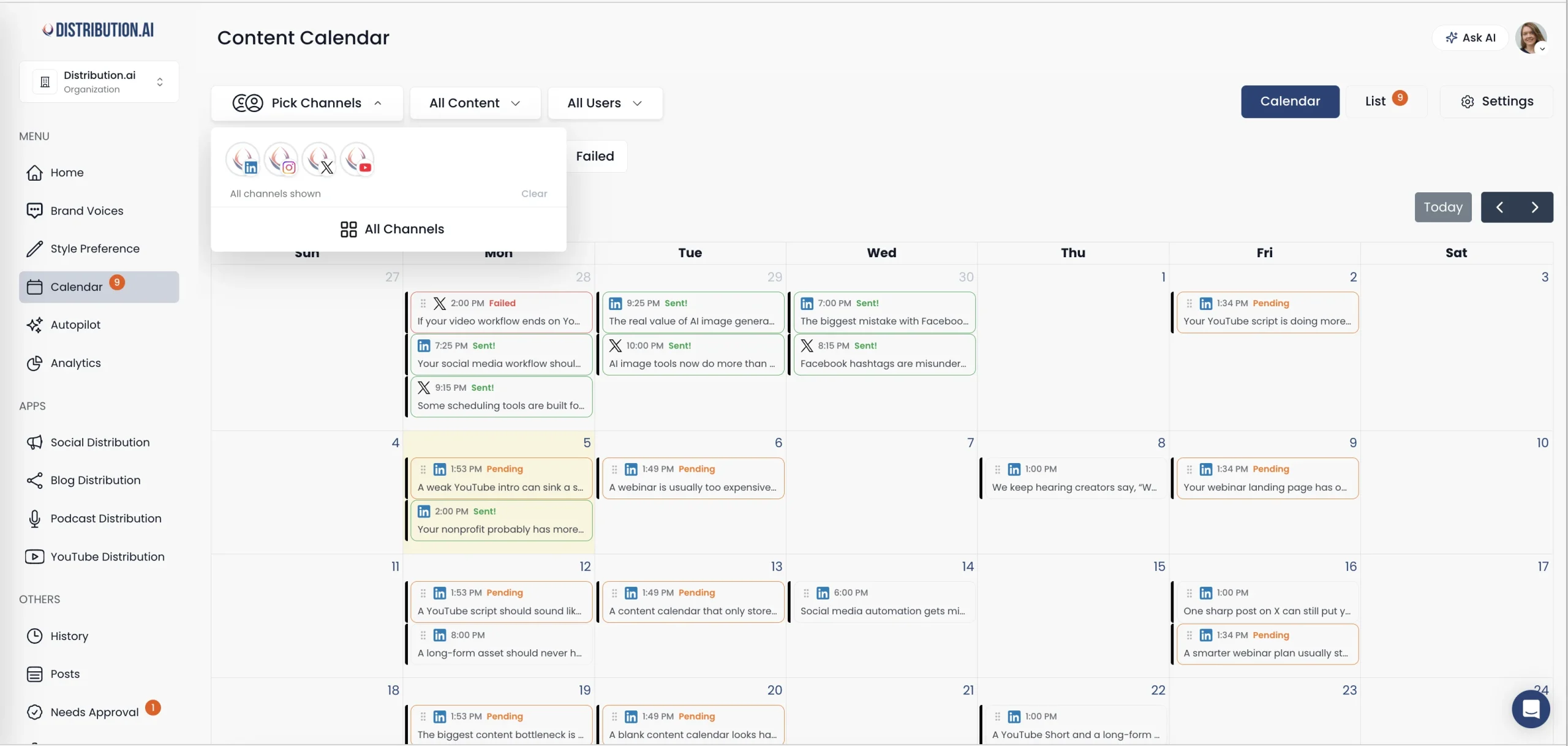
Task: Open post 'Facebook hashtags are misunder...'
Action: coord(884,355)
